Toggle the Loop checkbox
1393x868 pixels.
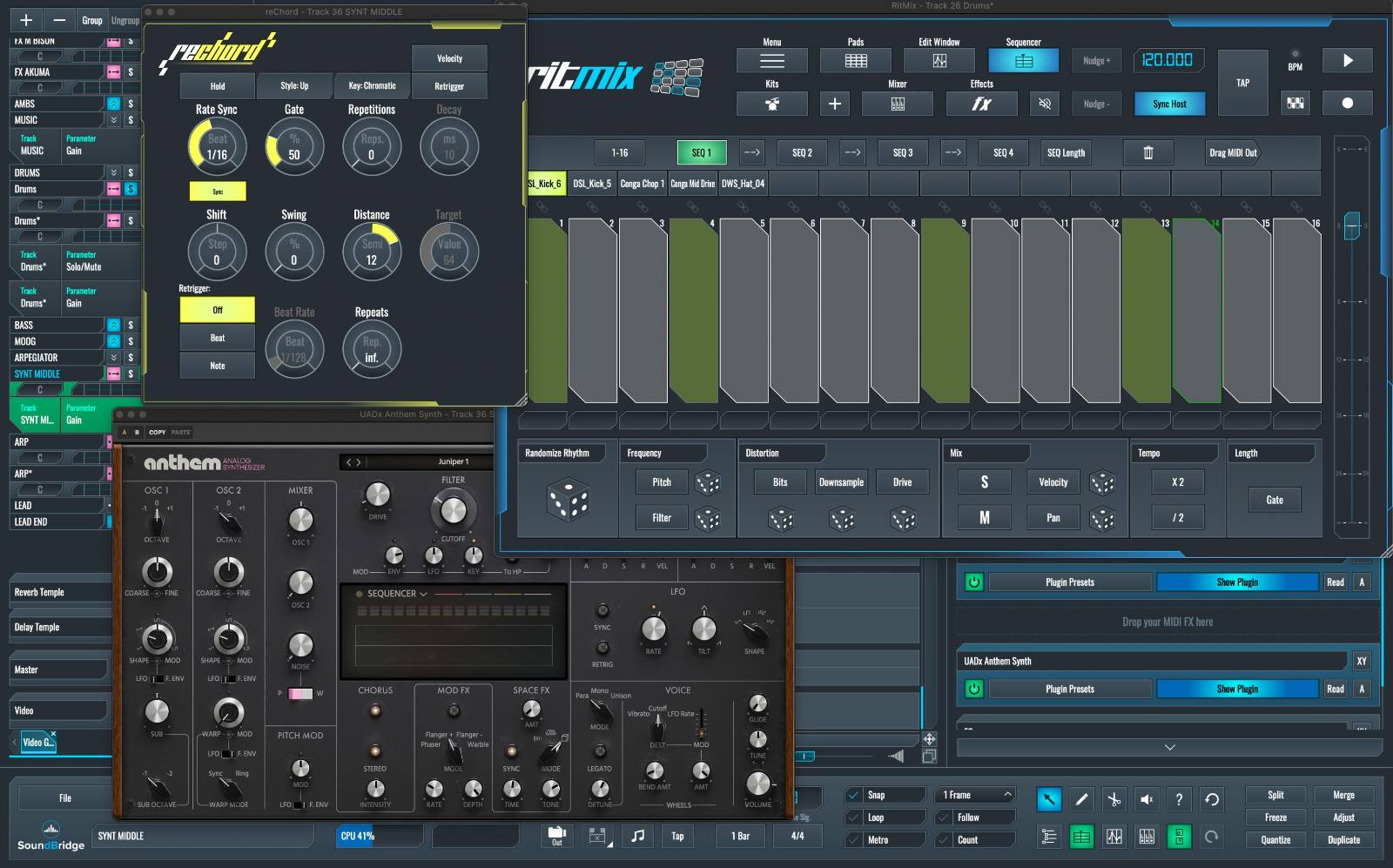click(x=854, y=818)
